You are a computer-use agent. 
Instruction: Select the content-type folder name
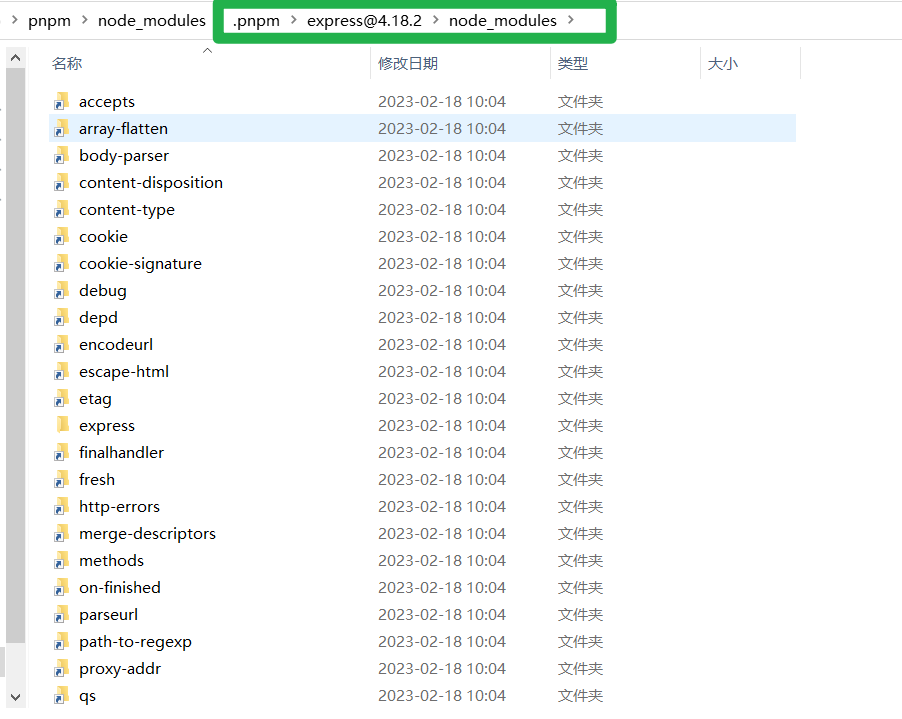pos(127,210)
